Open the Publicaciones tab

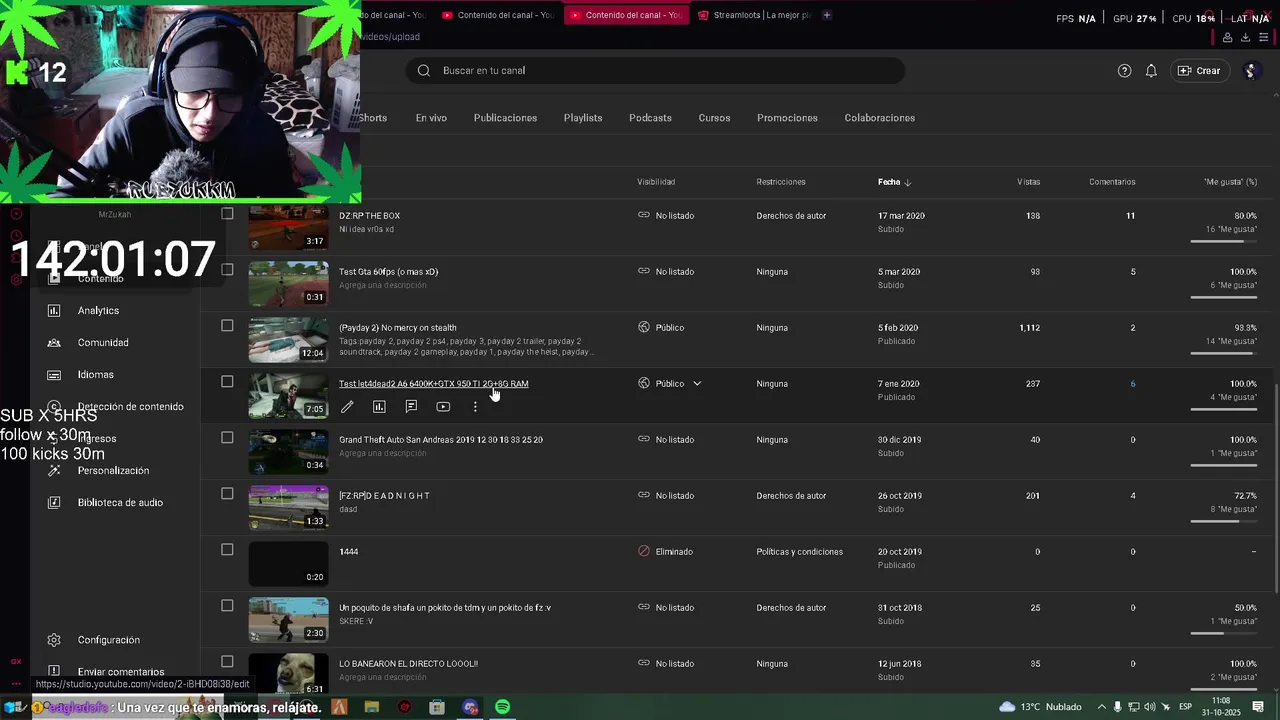coord(505,118)
